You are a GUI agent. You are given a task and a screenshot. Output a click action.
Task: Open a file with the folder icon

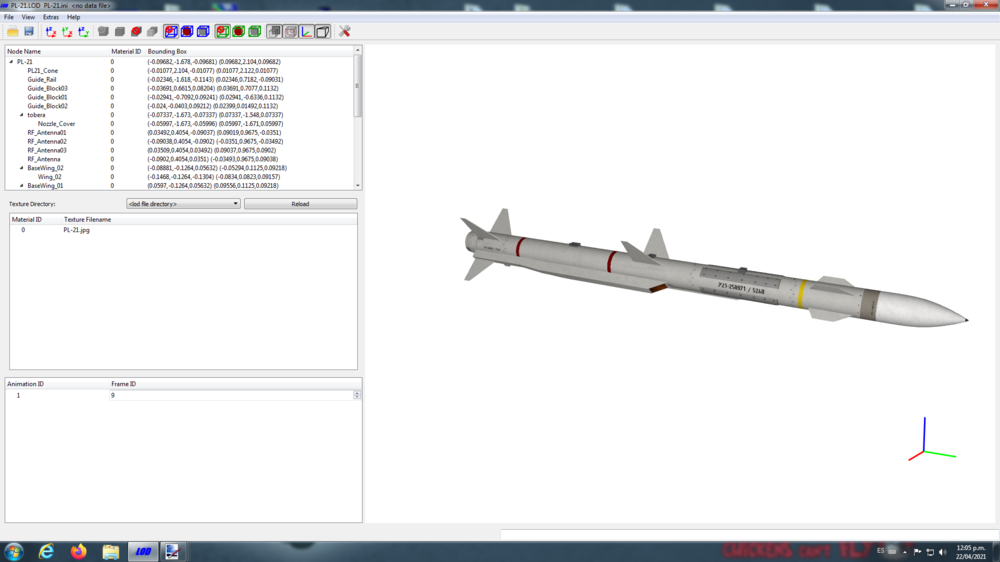click(x=13, y=31)
